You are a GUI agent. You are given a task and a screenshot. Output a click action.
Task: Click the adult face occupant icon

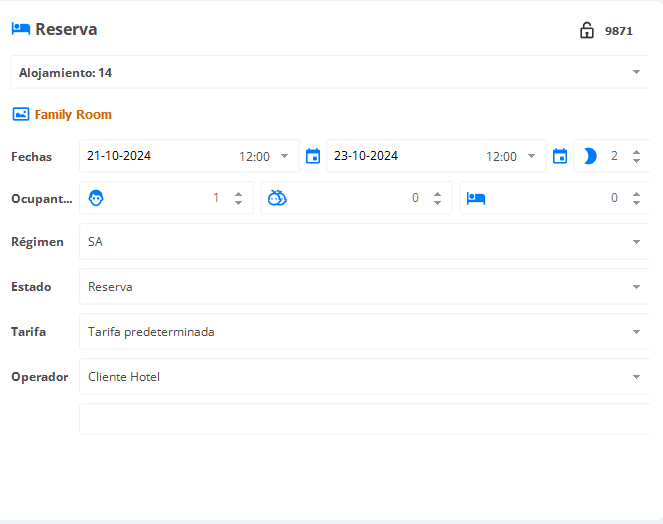[x=96, y=198]
